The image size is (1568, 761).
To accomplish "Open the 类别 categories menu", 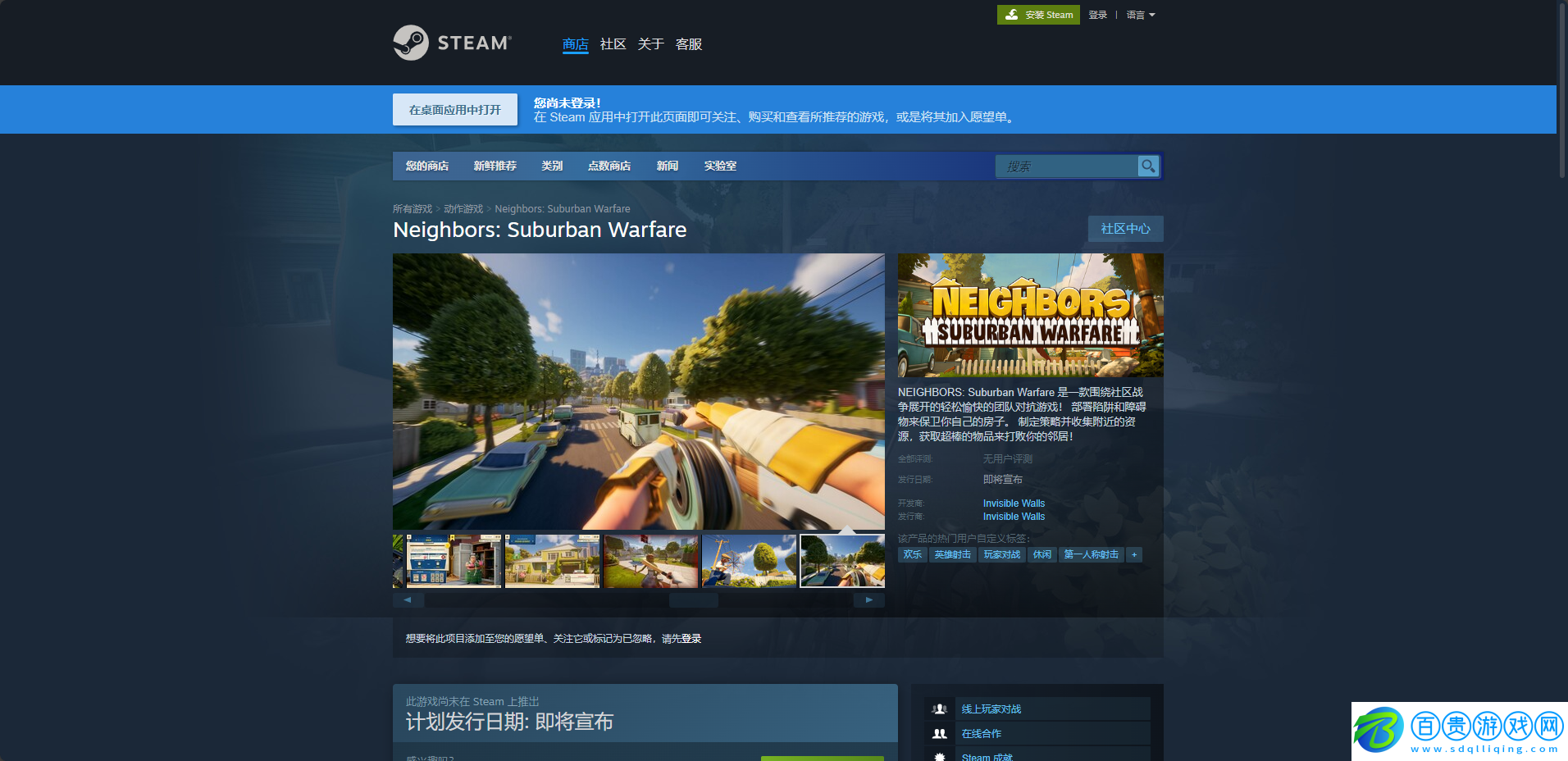I will point(552,166).
